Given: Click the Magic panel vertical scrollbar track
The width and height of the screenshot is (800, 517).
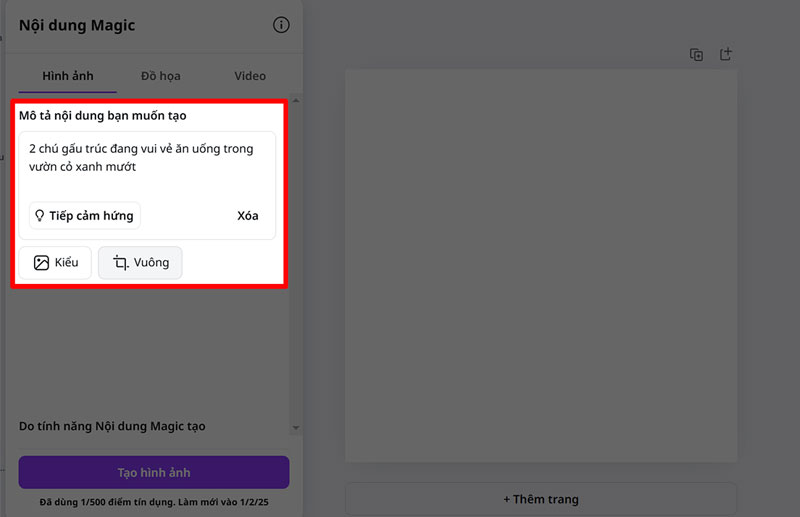Looking at the screenshot, I should [x=295, y=350].
